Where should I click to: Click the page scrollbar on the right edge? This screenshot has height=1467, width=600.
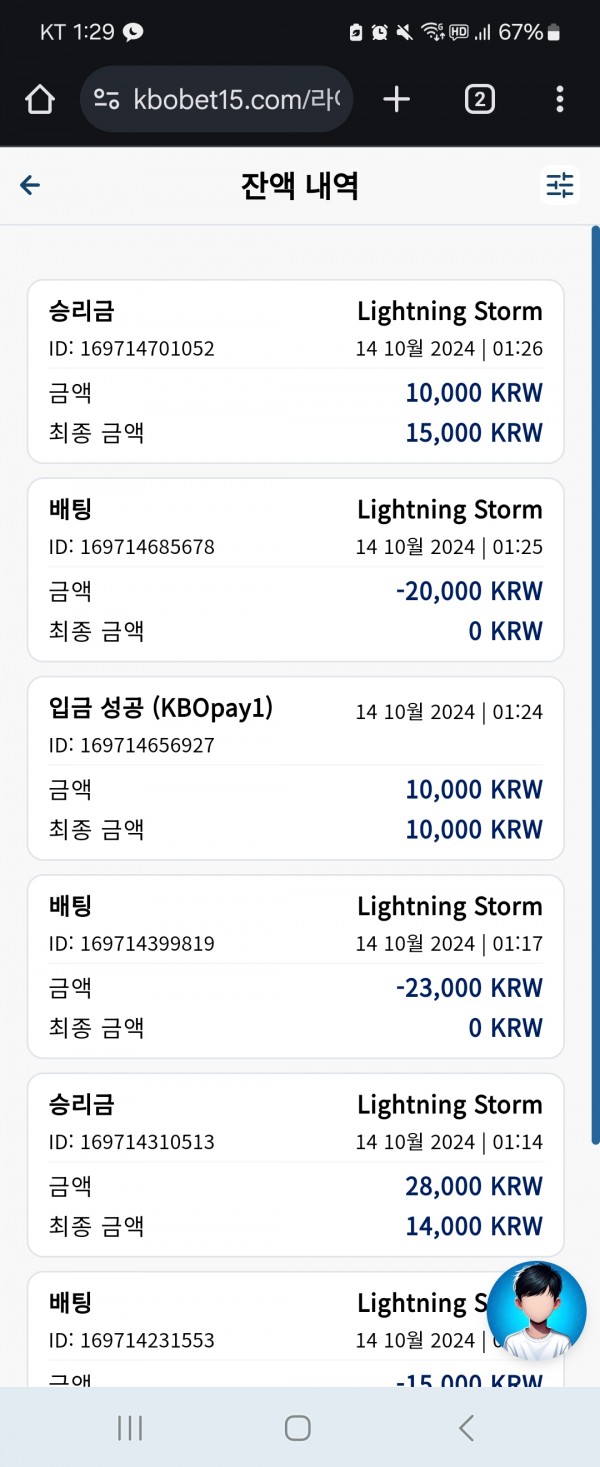pyautogui.click(x=595, y=685)
